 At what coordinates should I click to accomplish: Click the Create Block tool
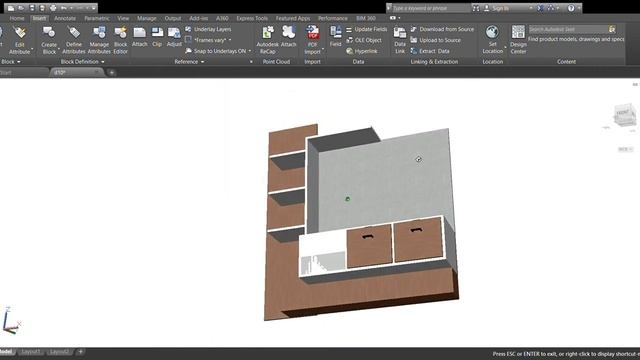[49, 40]
